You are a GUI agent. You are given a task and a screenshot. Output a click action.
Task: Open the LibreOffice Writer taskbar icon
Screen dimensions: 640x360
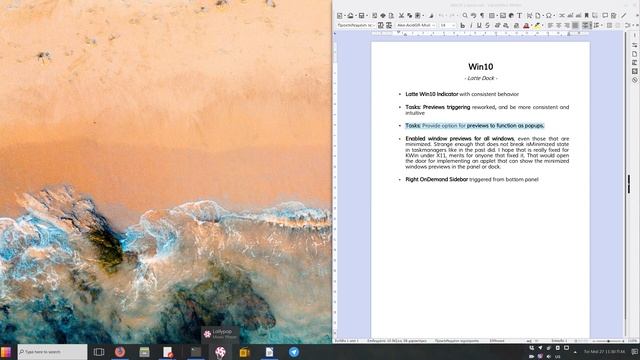point(269,352)
